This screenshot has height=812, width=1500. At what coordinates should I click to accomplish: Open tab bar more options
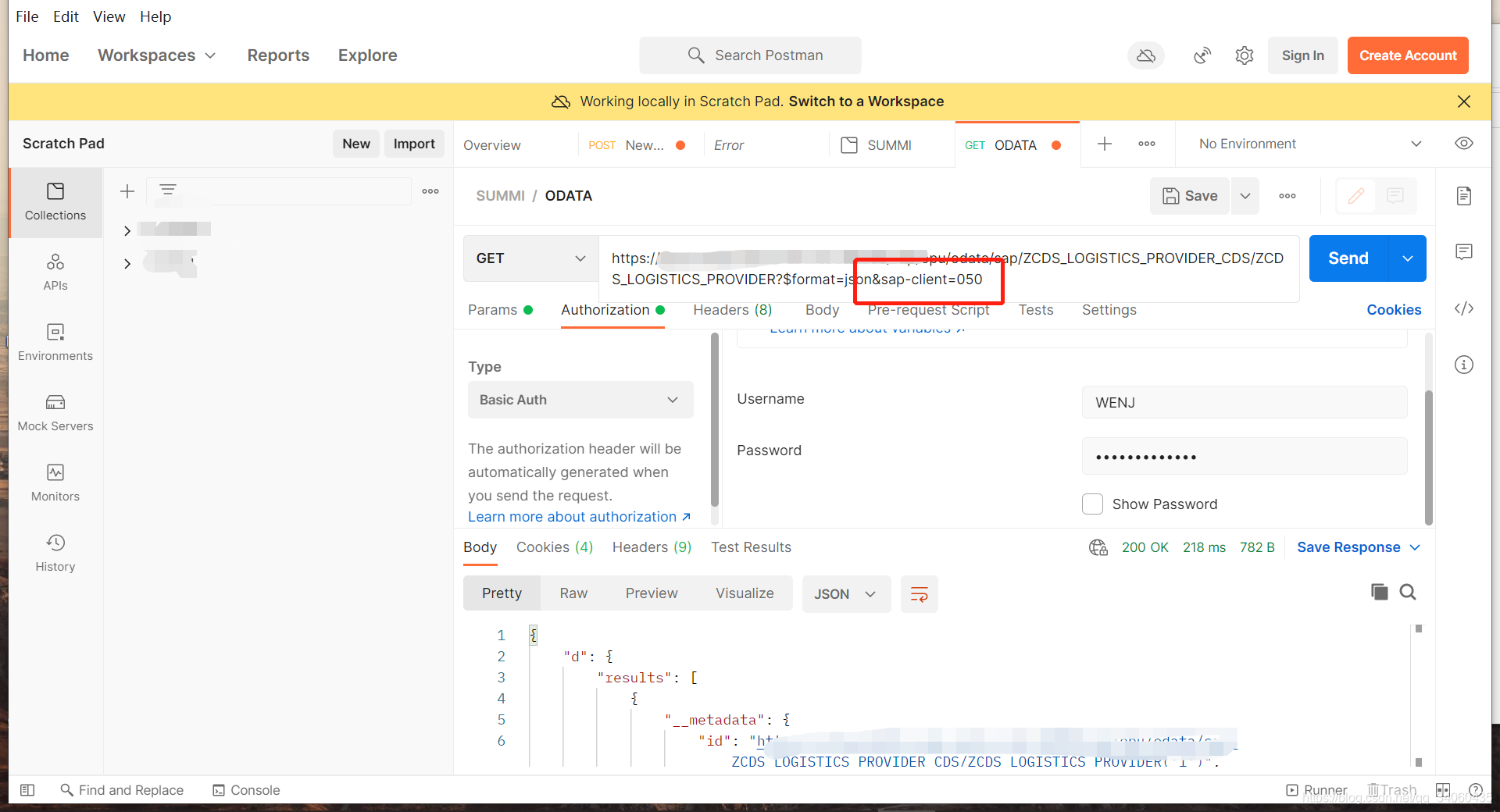point(1147,144)
